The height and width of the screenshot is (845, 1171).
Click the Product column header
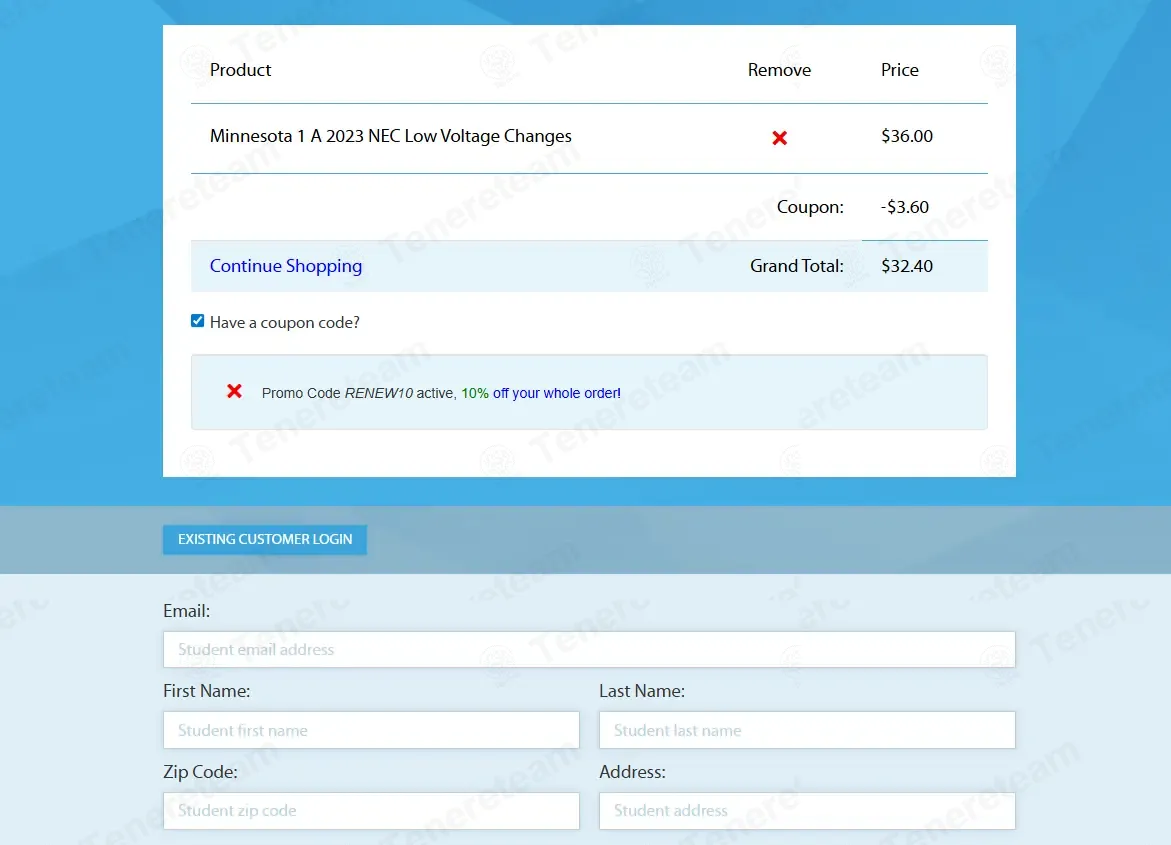(240, 69)
